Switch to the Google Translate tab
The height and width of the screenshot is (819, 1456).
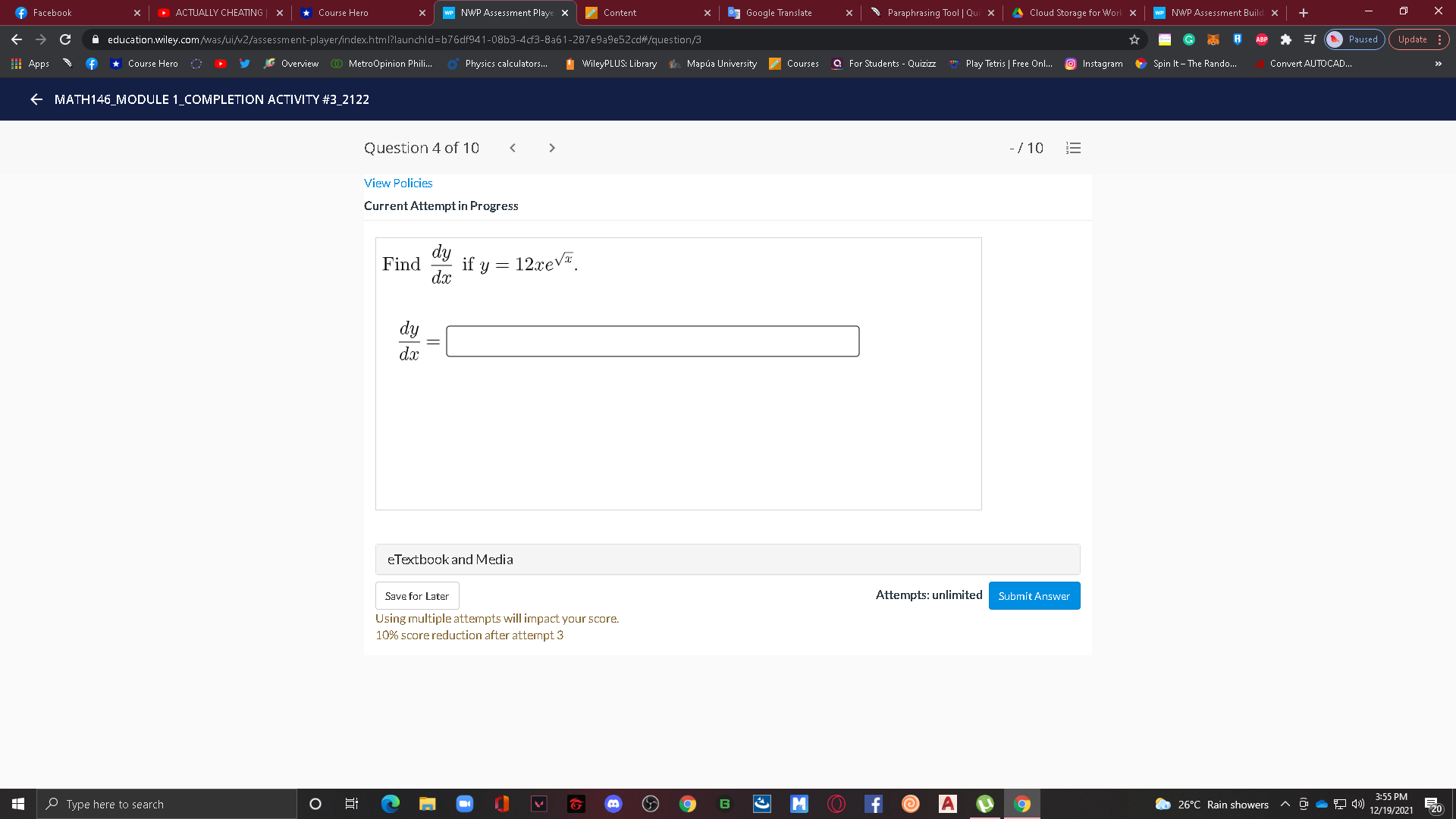(778, 13)
